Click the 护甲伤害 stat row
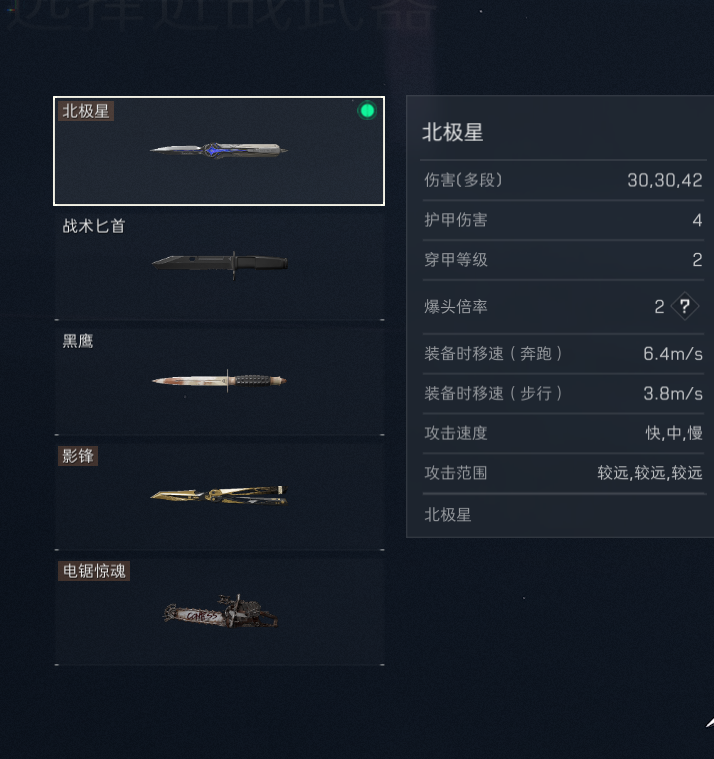Screen dimensions: 714x759 point(563,220)
